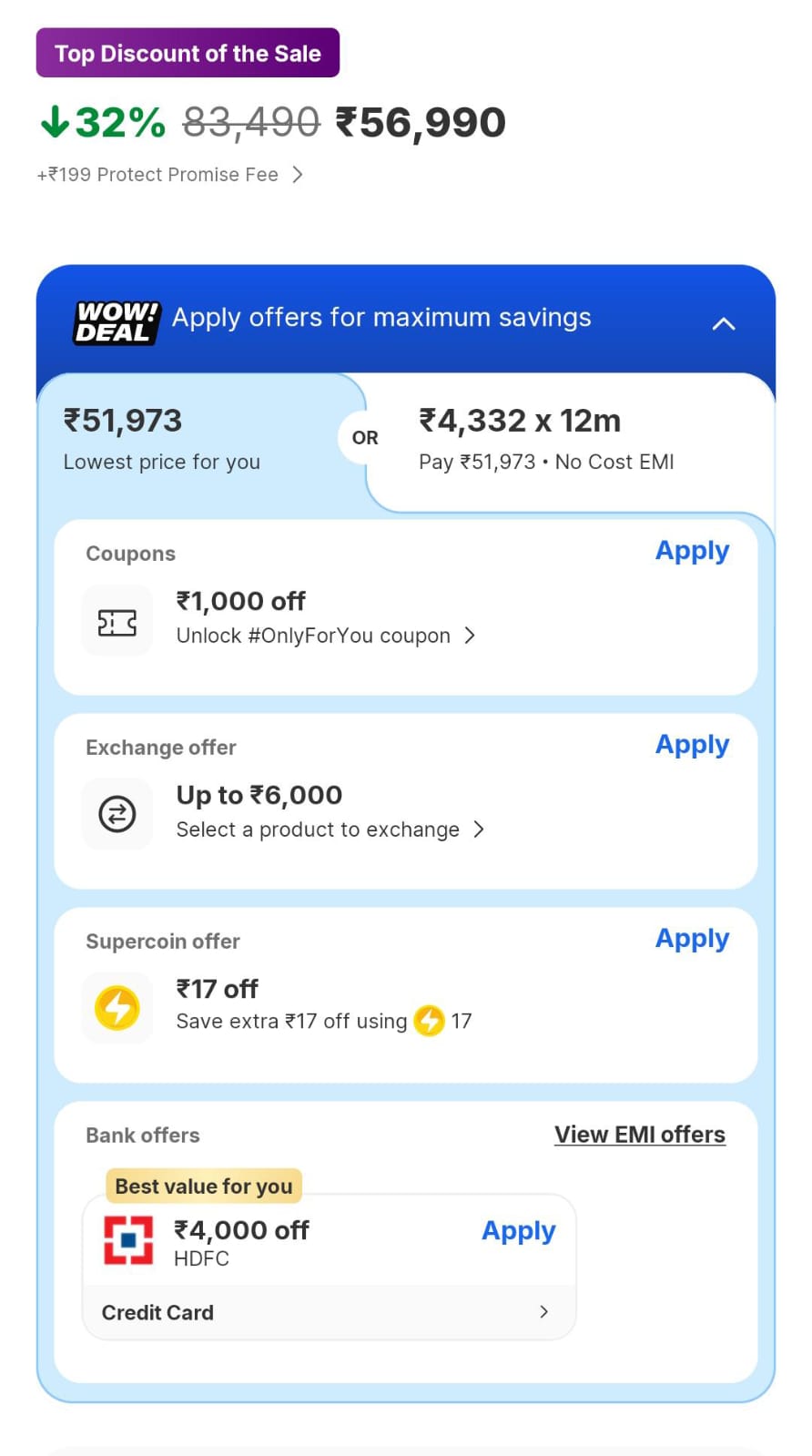Click the coupon ticket icon
The height and width of the screenshot is (1456, 812).
pos(117,623)
